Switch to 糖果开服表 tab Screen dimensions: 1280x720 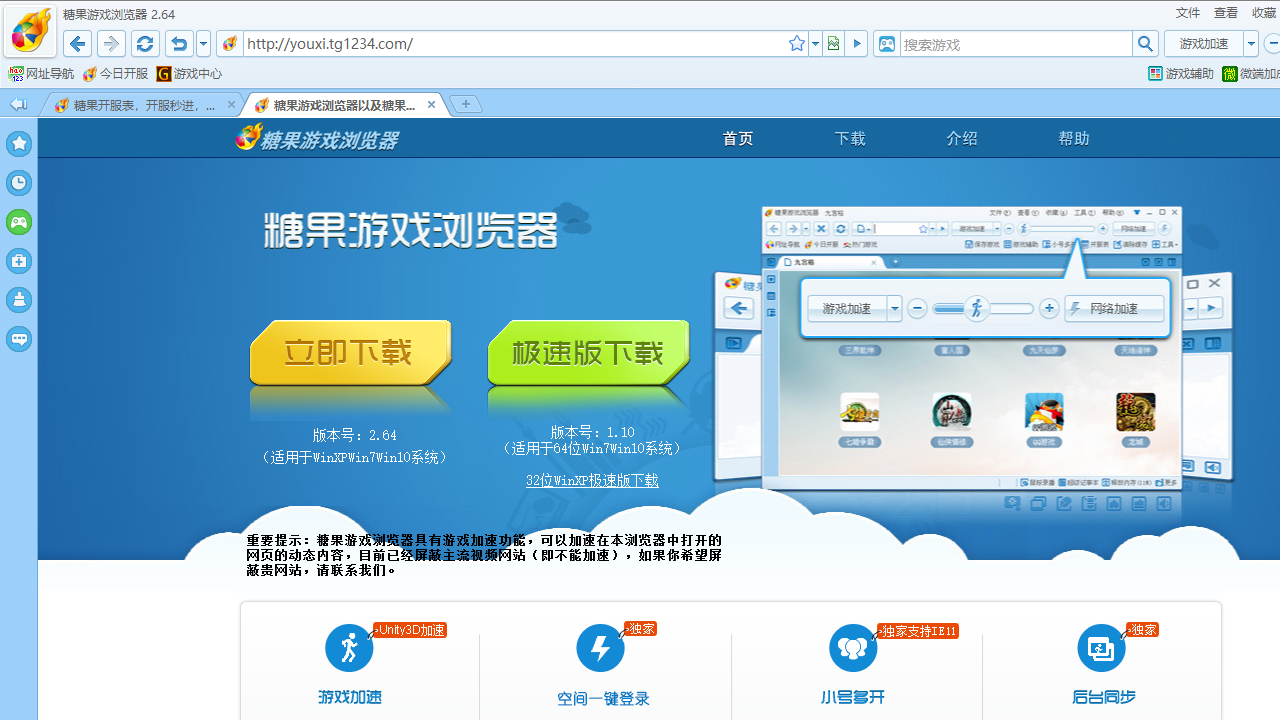(x=140, y=105)
